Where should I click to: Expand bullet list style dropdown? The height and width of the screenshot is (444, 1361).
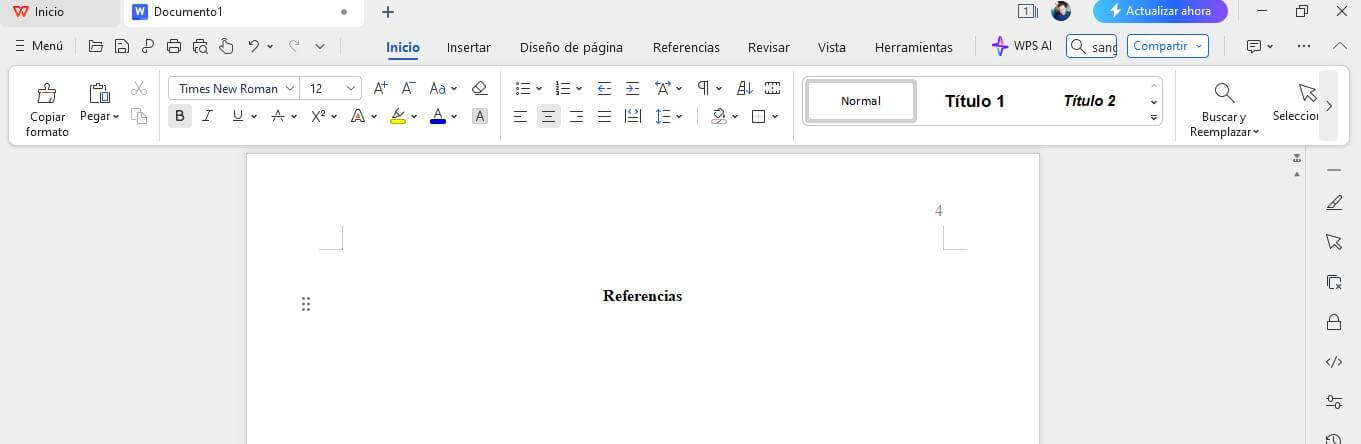[539, 89]
